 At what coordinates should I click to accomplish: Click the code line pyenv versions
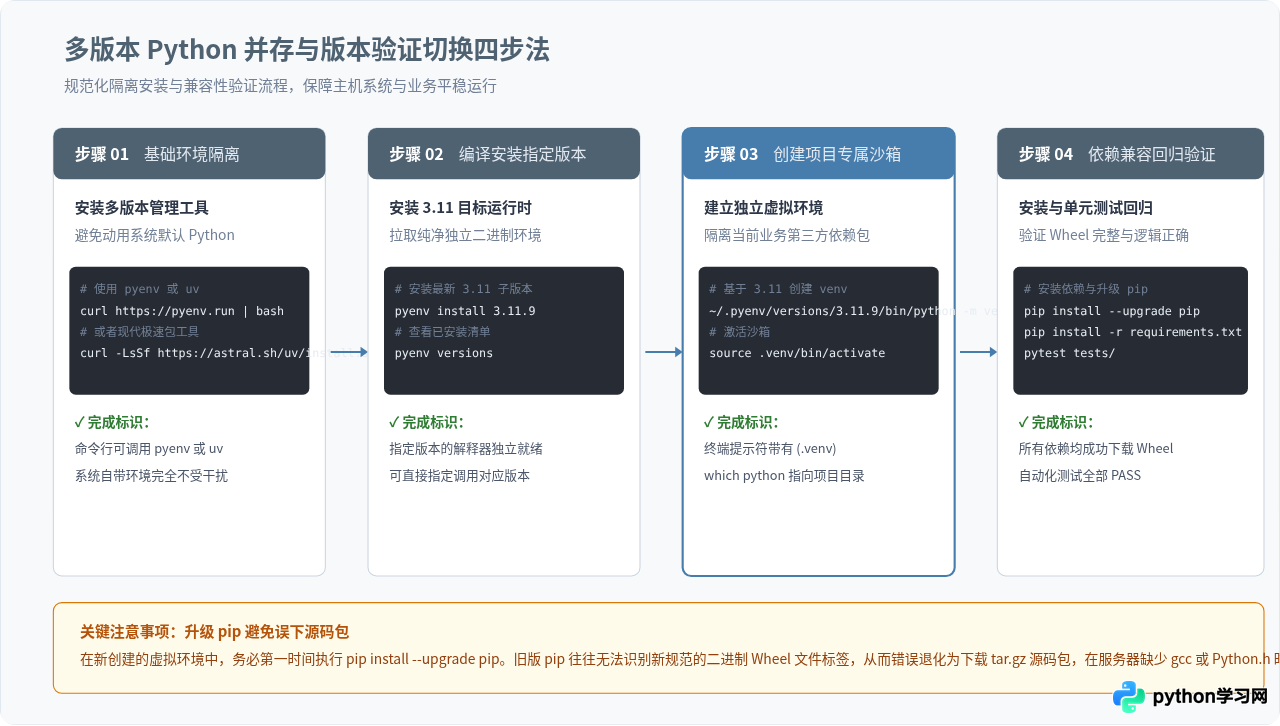[444, 353]
